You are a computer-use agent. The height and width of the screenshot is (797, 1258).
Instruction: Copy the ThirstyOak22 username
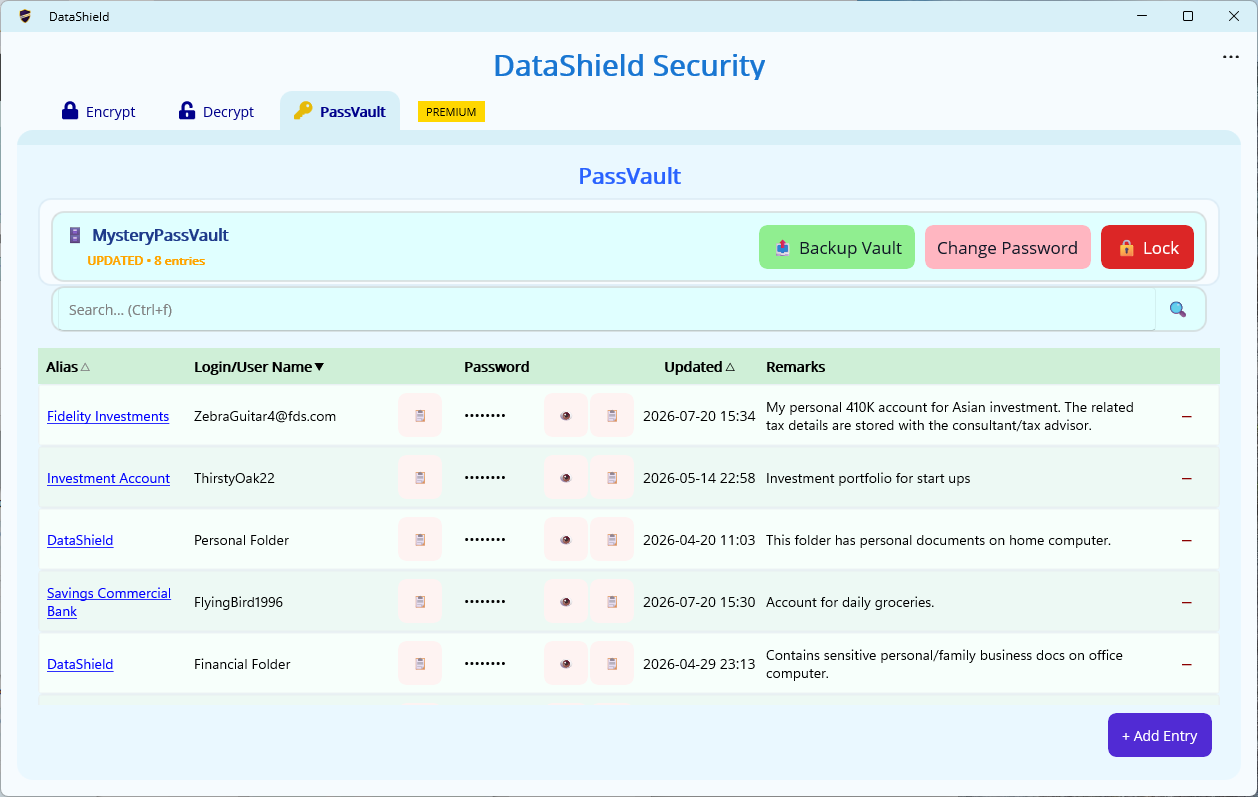coord(420,477)
